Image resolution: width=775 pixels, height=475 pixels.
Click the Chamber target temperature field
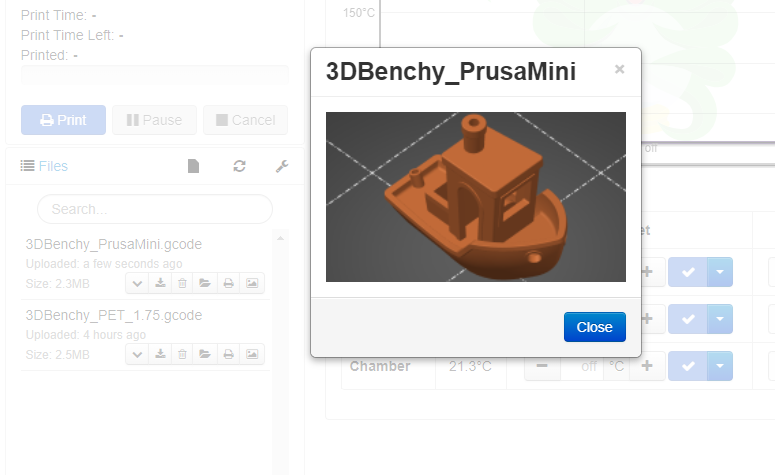pyautogui.click(x=582, y=366)
